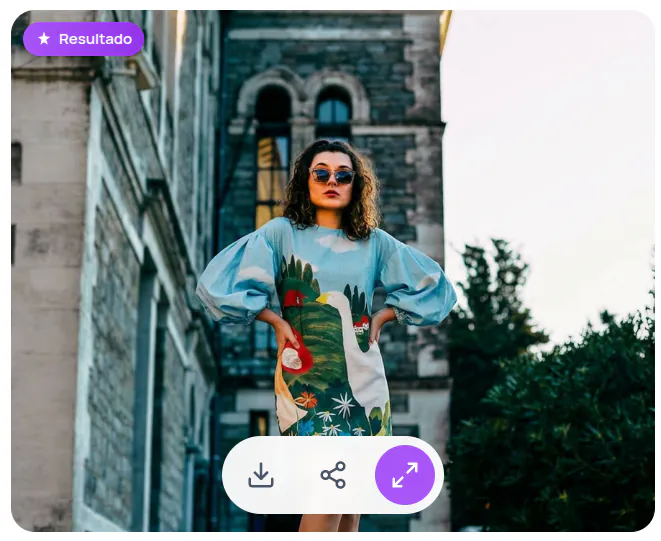Viewport: 661px width, 541px height.
Task: Expand the image to fullscreen
Action: coord(405,475)
